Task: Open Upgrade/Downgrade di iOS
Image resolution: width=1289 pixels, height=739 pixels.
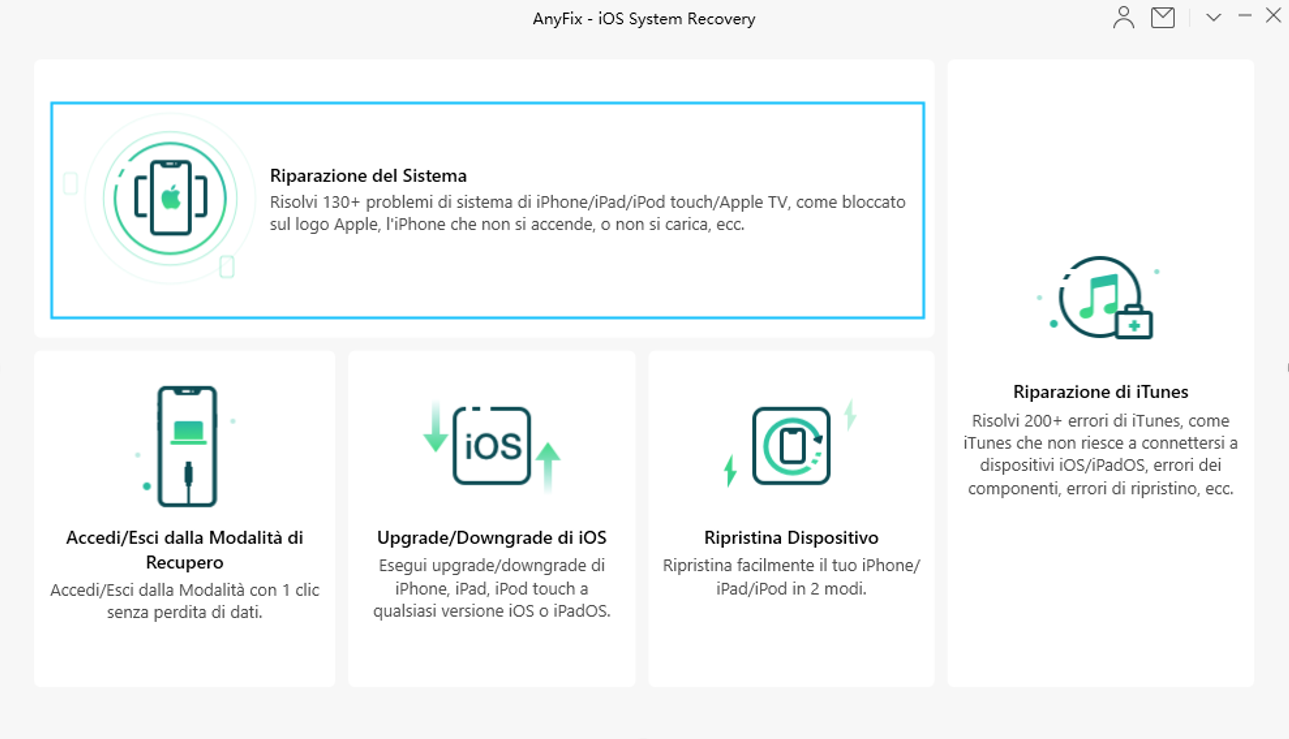Action: click(x=491, y=538)
